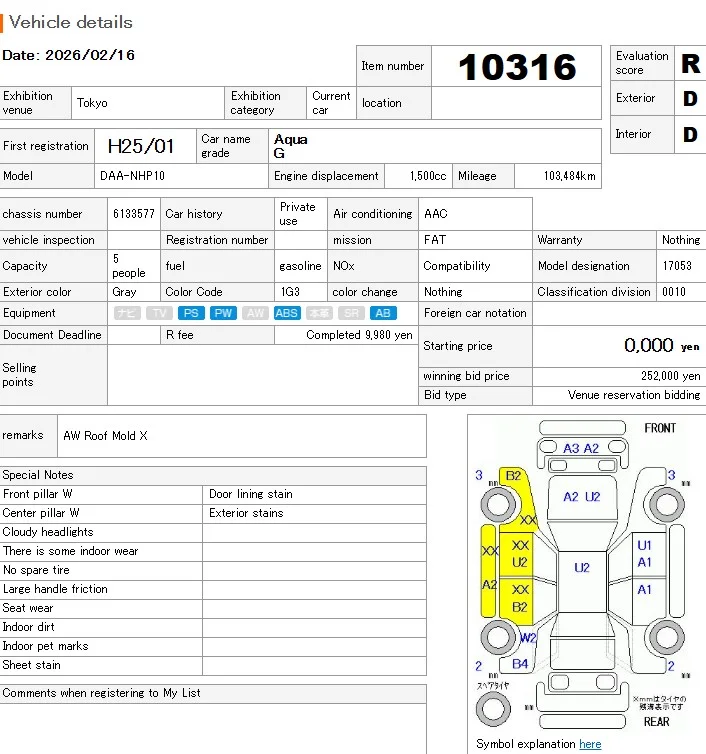Click the classification division 0010
The height and width of the screenshot is (754, 706).
coord(674,292)
